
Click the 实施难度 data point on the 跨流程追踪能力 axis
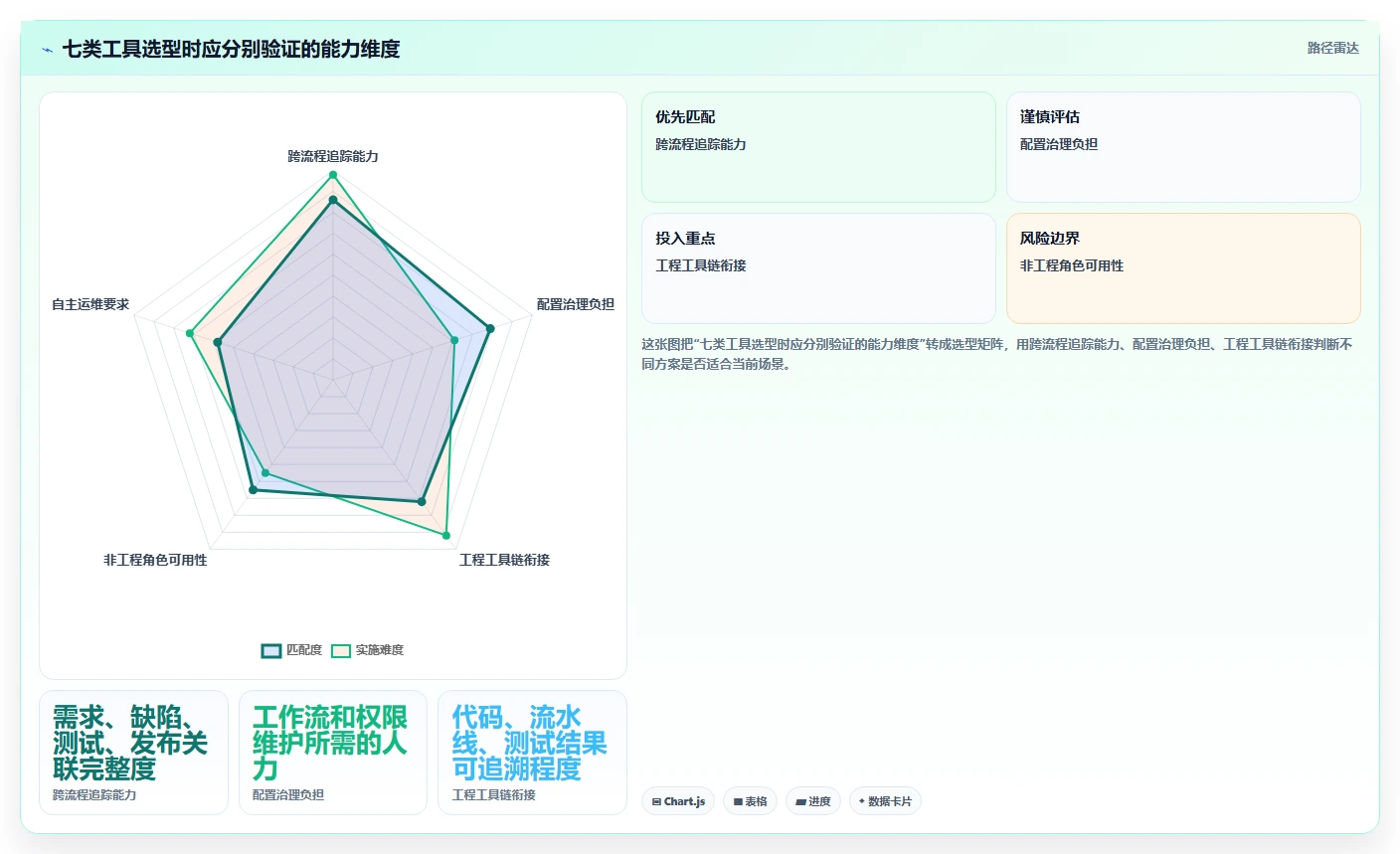[x=333, y=175]
